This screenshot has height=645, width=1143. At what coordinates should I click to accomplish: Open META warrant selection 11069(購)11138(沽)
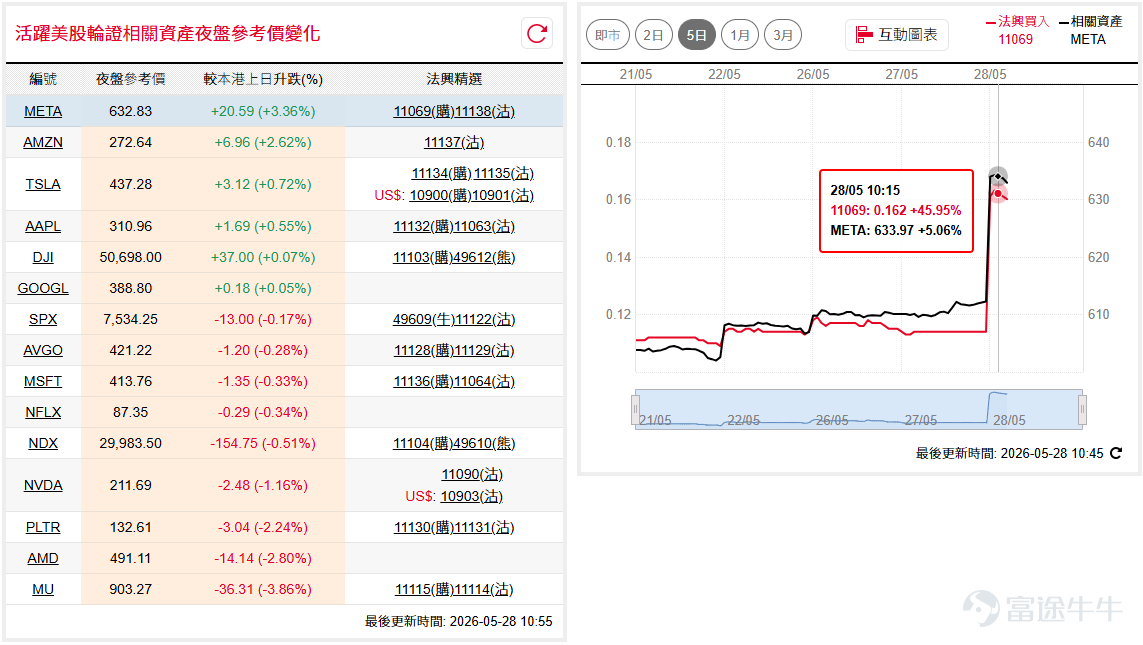point(454,112)
